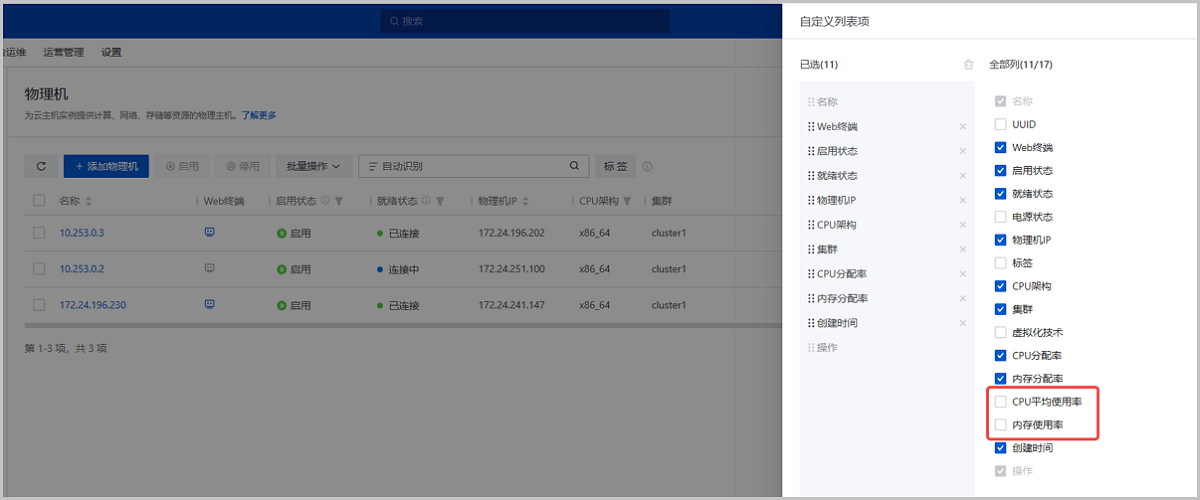This screenshot has height=500, width=1200.
Task: Check the CPU平均使用率 column checkbox
Action: point(1001,402)
